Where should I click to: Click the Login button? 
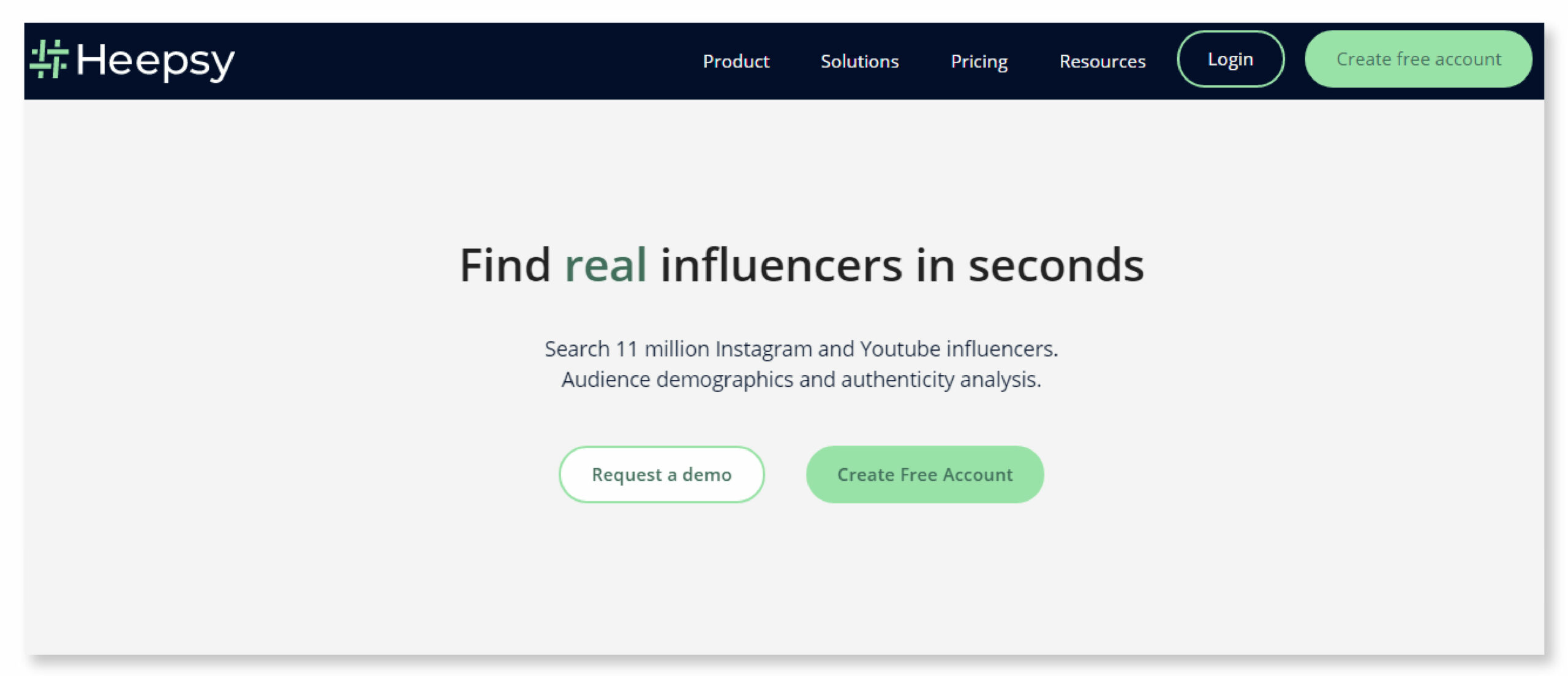click(x=1230, y=59)
